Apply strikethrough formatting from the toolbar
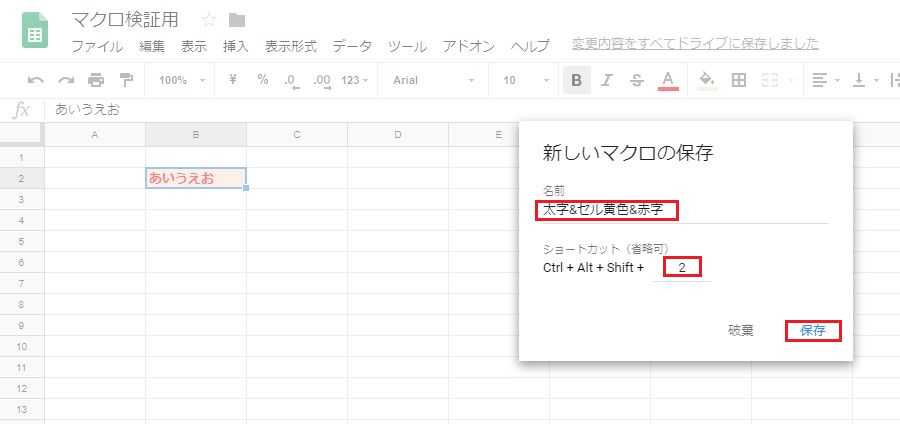900x424 pixels. tap(637, 80)
